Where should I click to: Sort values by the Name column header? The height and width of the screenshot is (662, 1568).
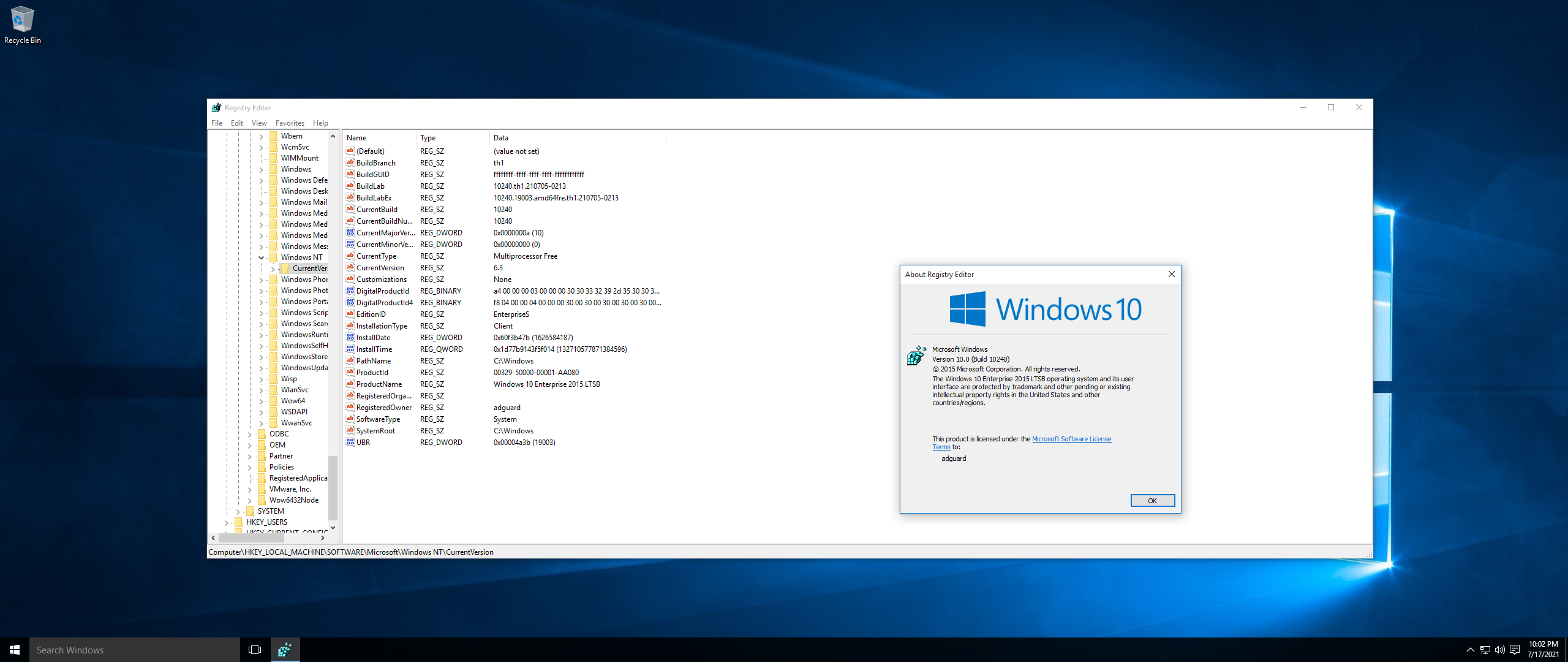[x=379, y=138]
